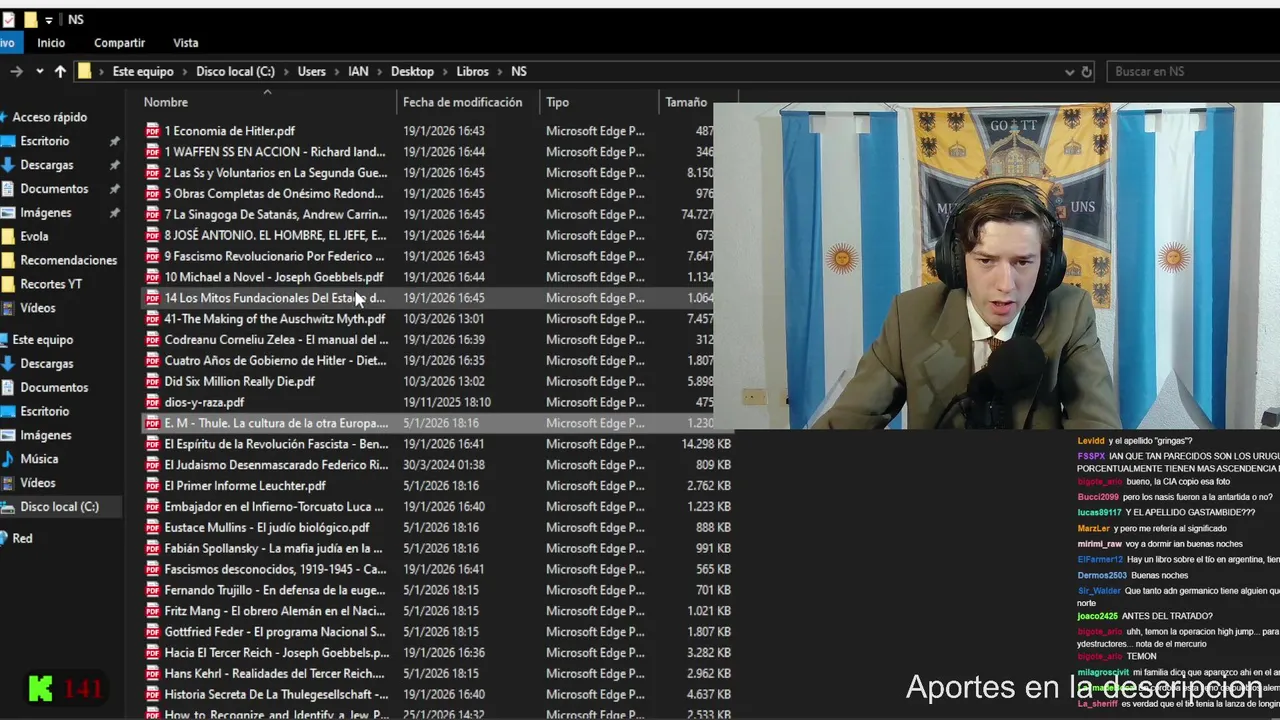Click PDF icon of dios-y-raza.pdf

pyautogui.click(x=153, y=402)
